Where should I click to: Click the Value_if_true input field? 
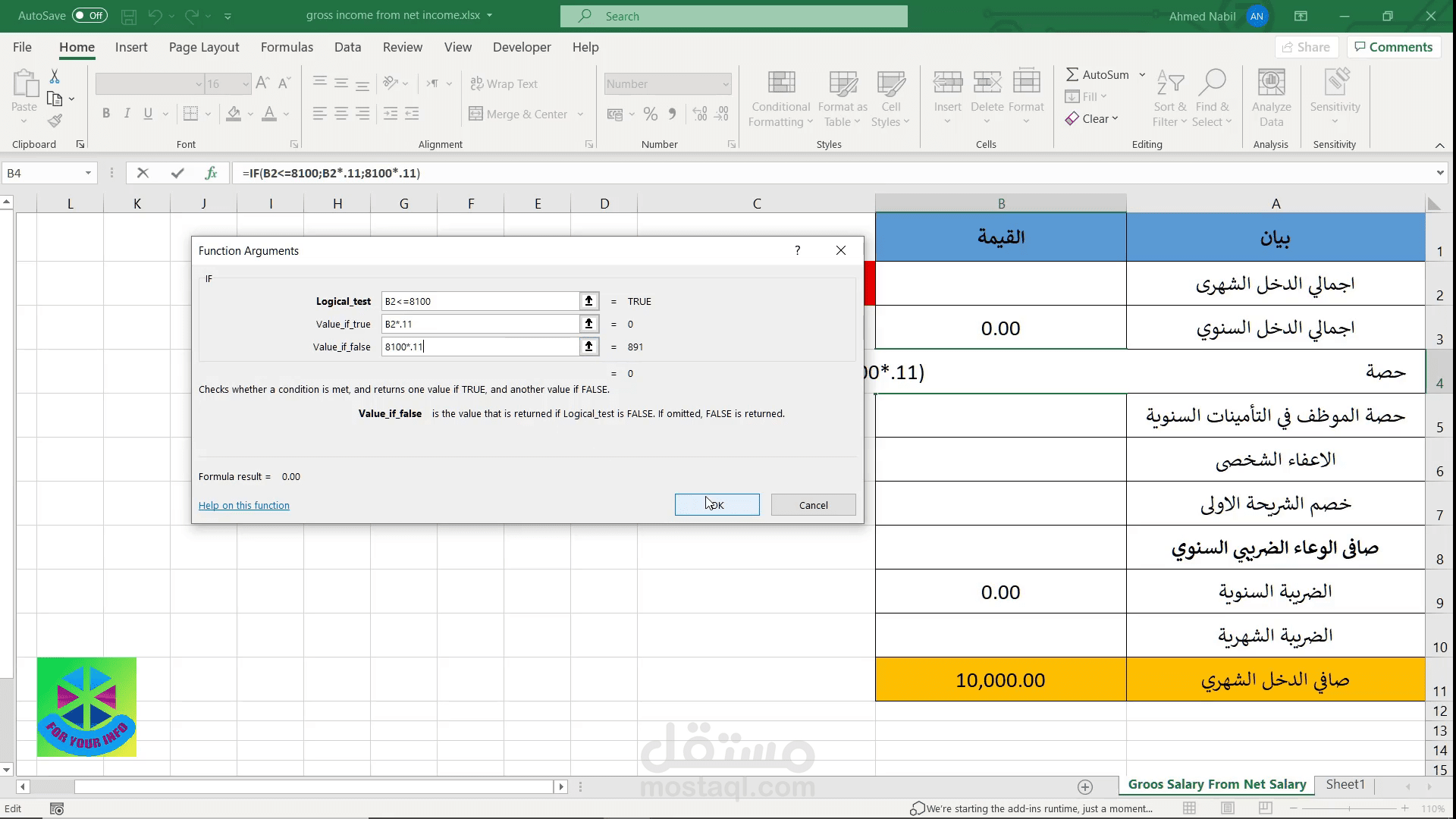[x=480, y=324]
